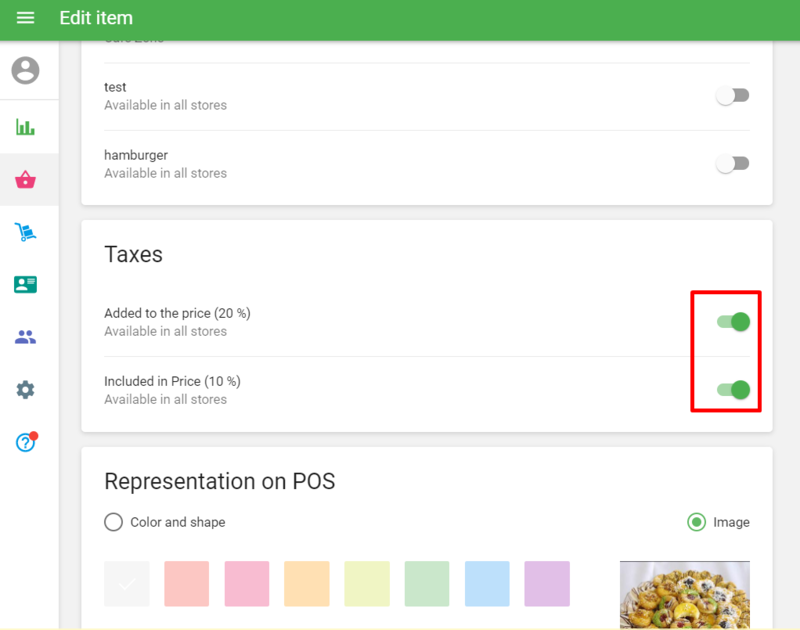Open the Help question mark icon

pos(26,442)
